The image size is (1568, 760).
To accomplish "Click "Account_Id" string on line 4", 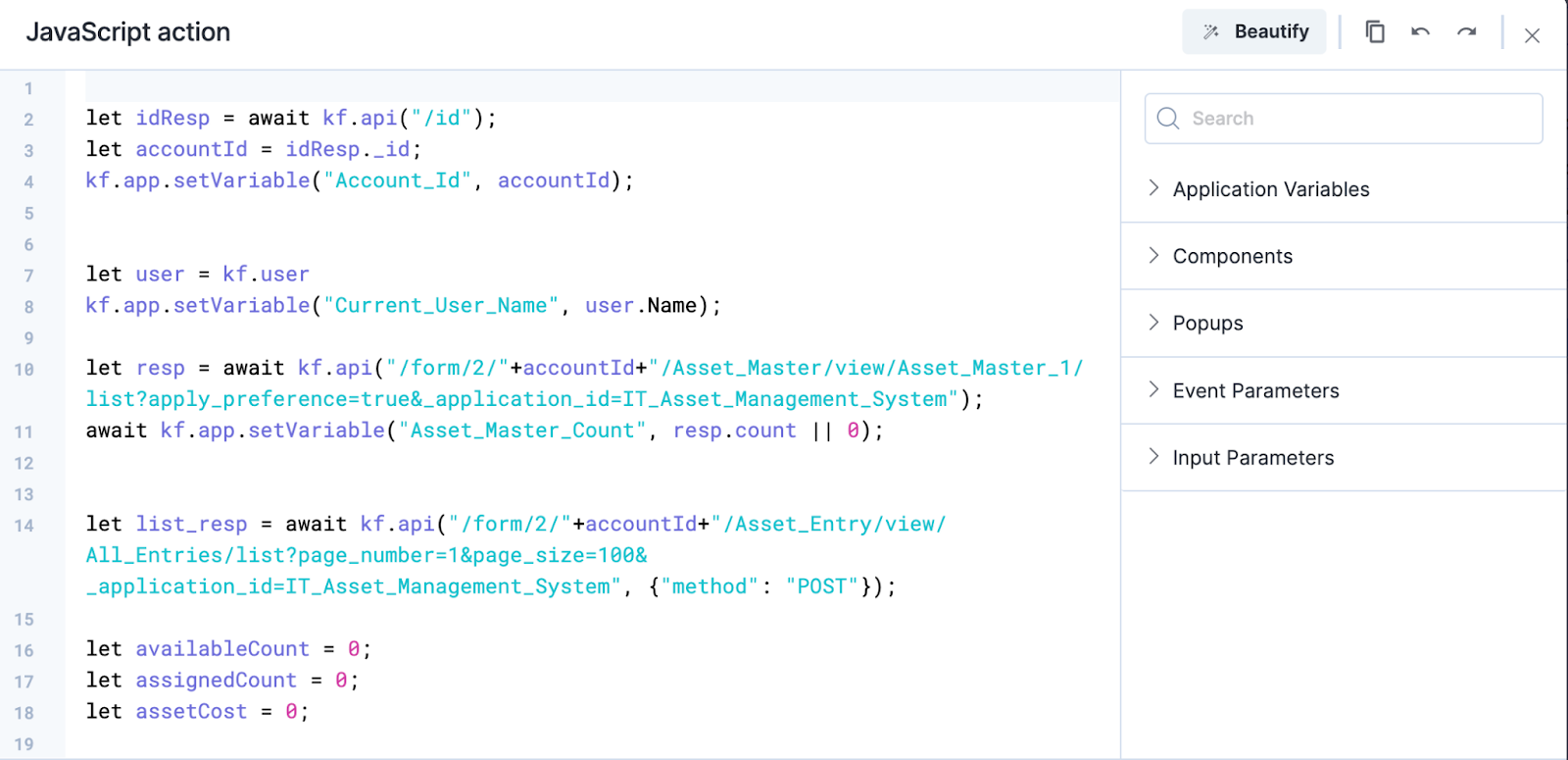I will point(398,181).
